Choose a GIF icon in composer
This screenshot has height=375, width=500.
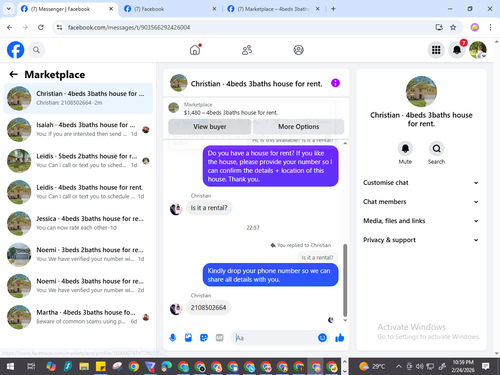tap(219, 338)
